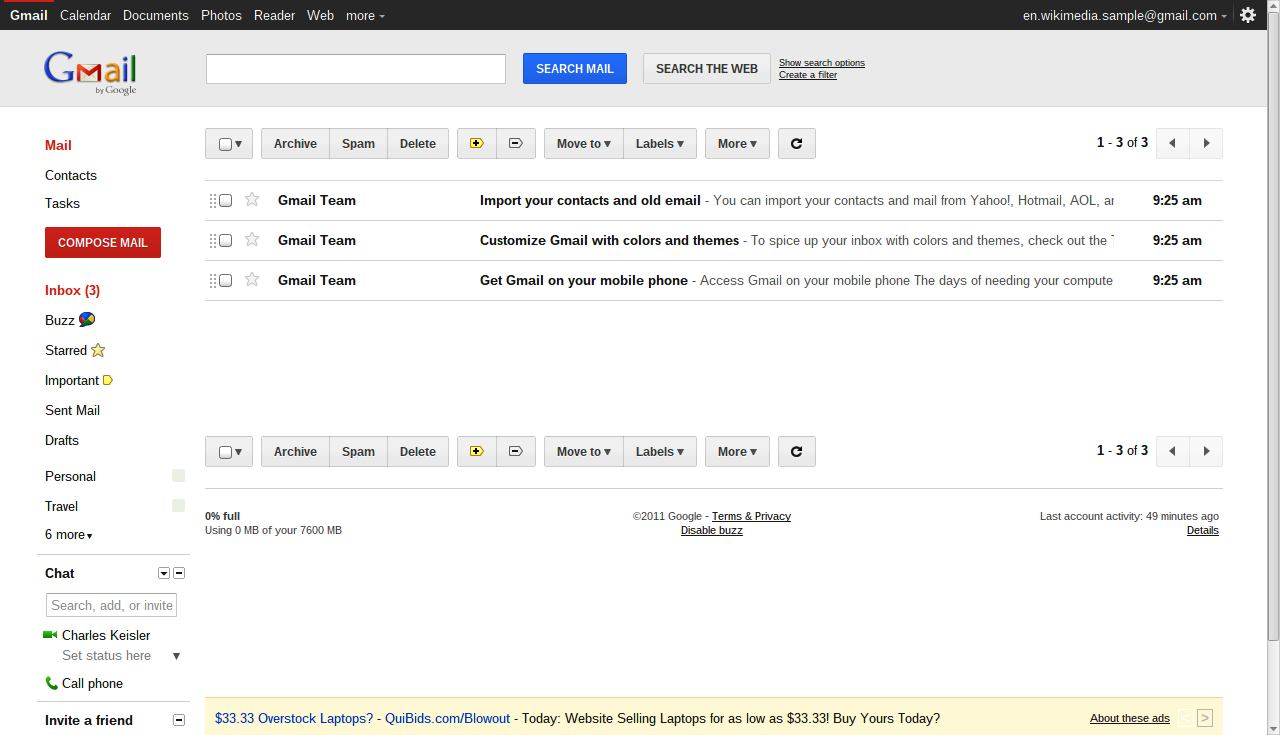
Task: Open Web from the top bar
Action: tap(320, 15)
